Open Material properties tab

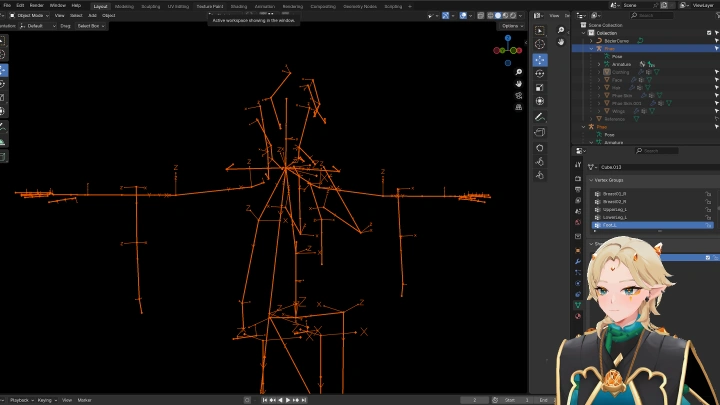point(578,316)
